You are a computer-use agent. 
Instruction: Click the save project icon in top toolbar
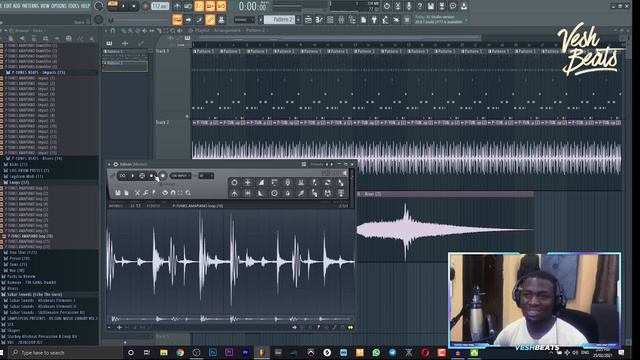click(431, 6)
